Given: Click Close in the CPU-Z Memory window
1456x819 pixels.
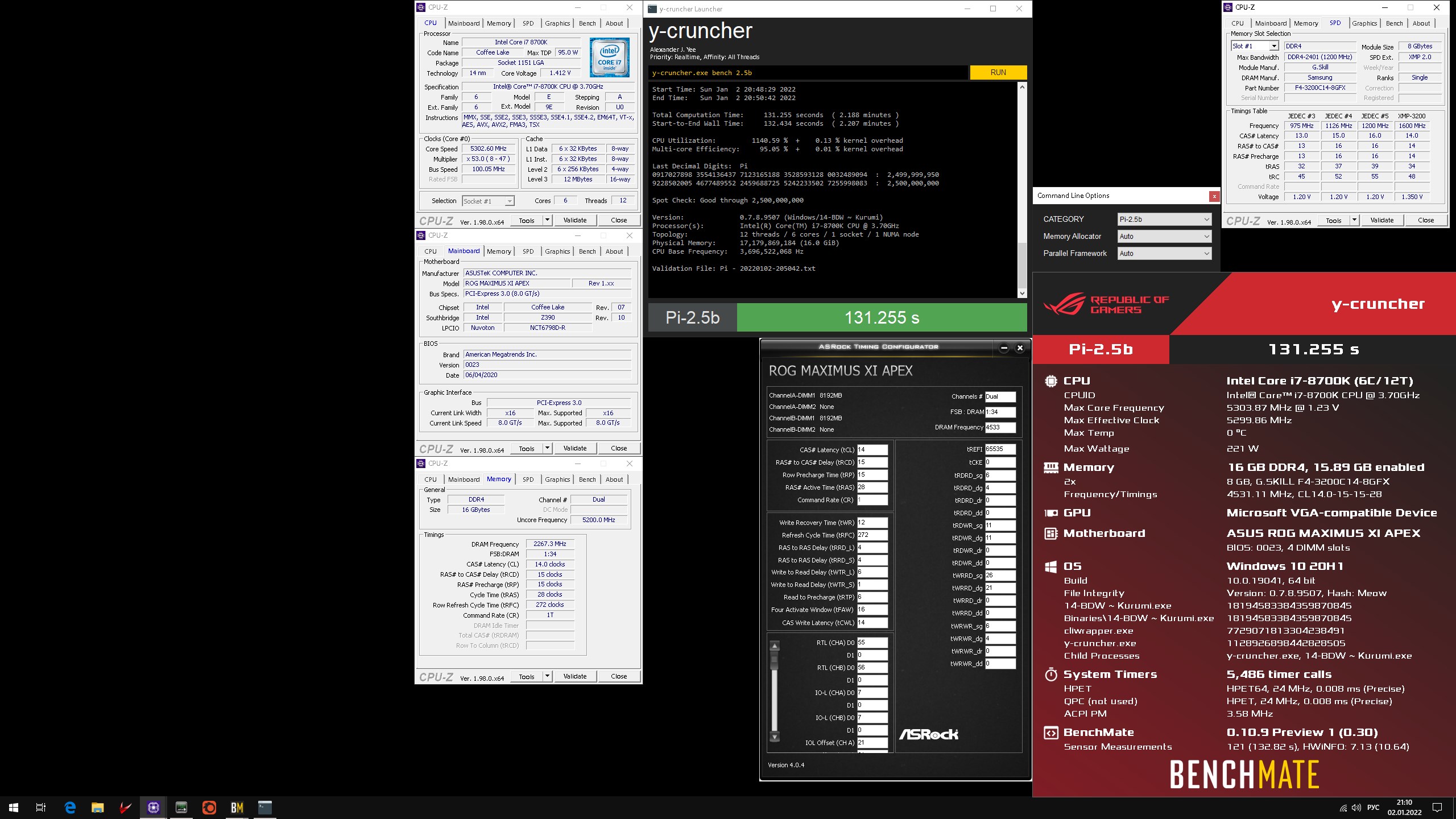Looking at the screenshot, I should (x=619, y=676).
